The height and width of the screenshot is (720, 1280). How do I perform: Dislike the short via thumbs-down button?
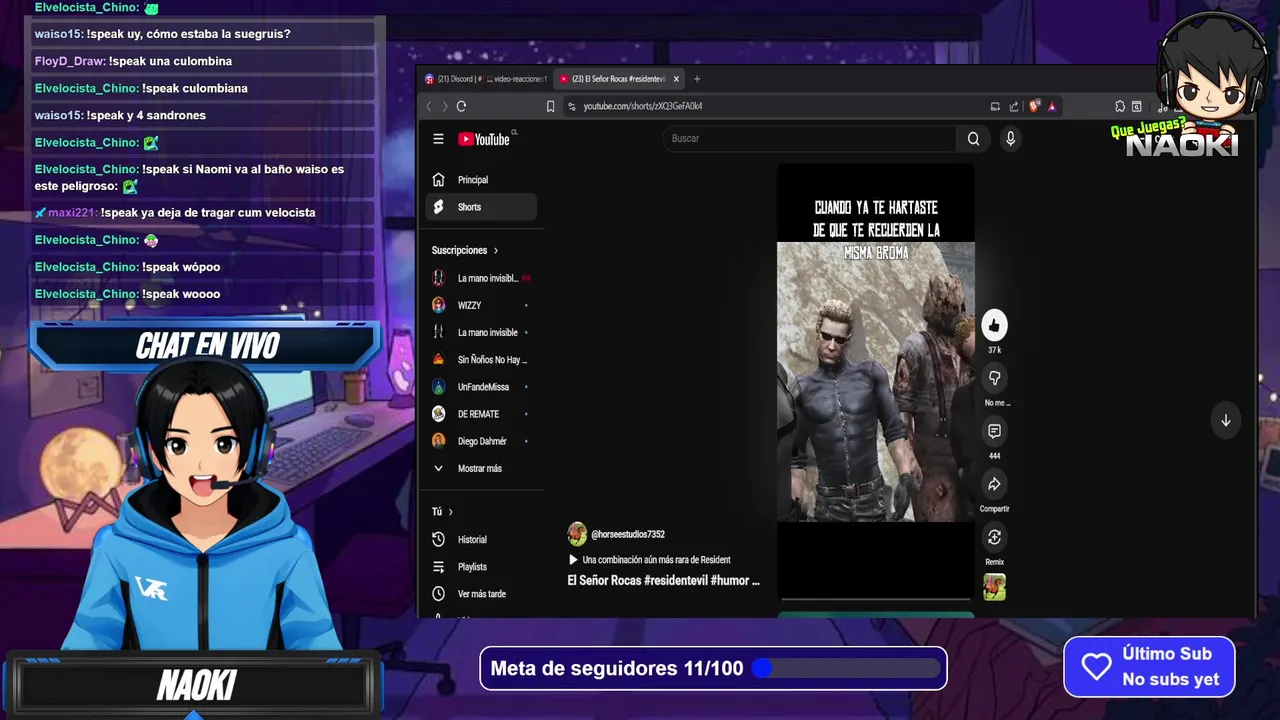[994, 378]
